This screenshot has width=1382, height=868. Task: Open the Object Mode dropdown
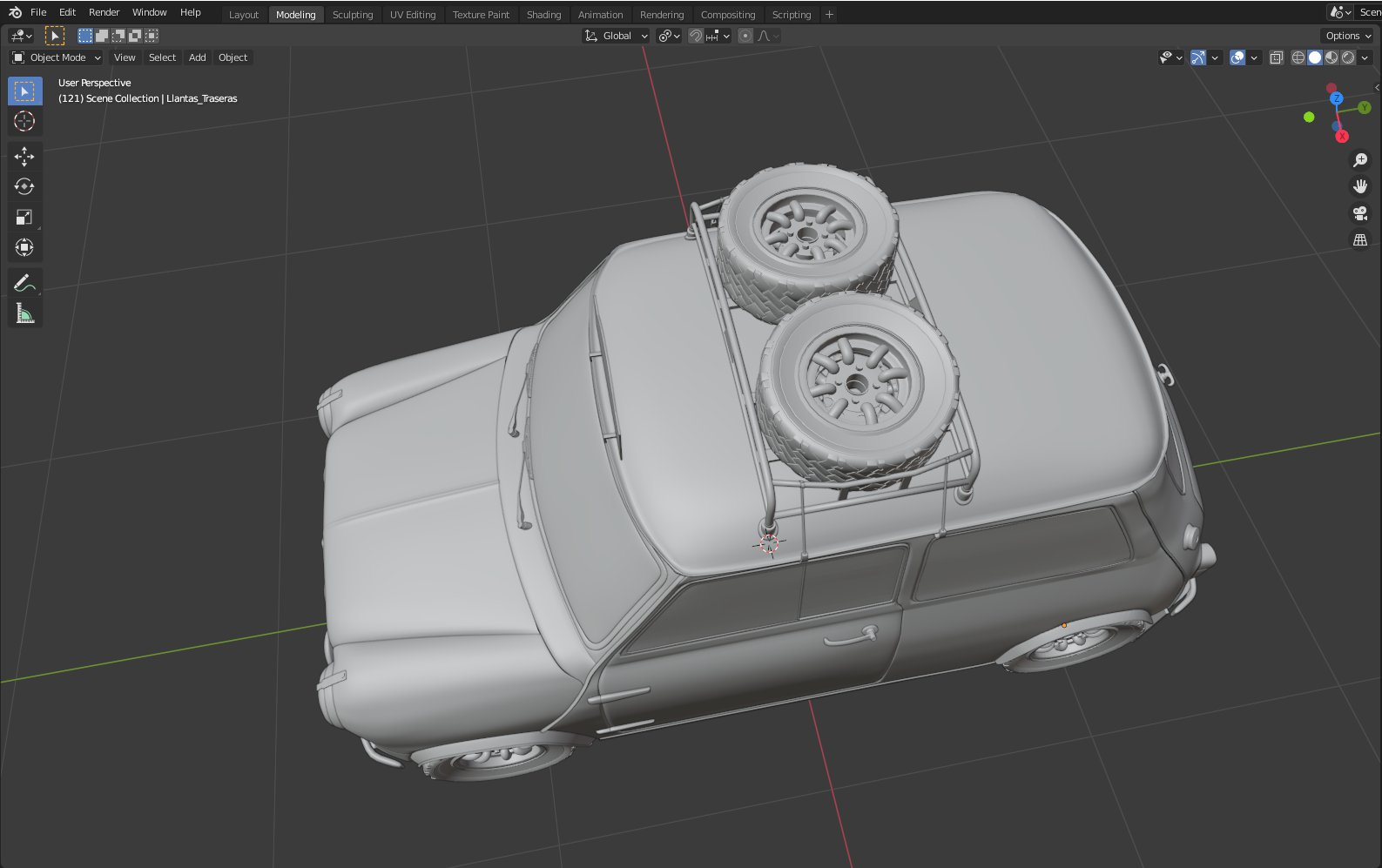click(57, 57)
